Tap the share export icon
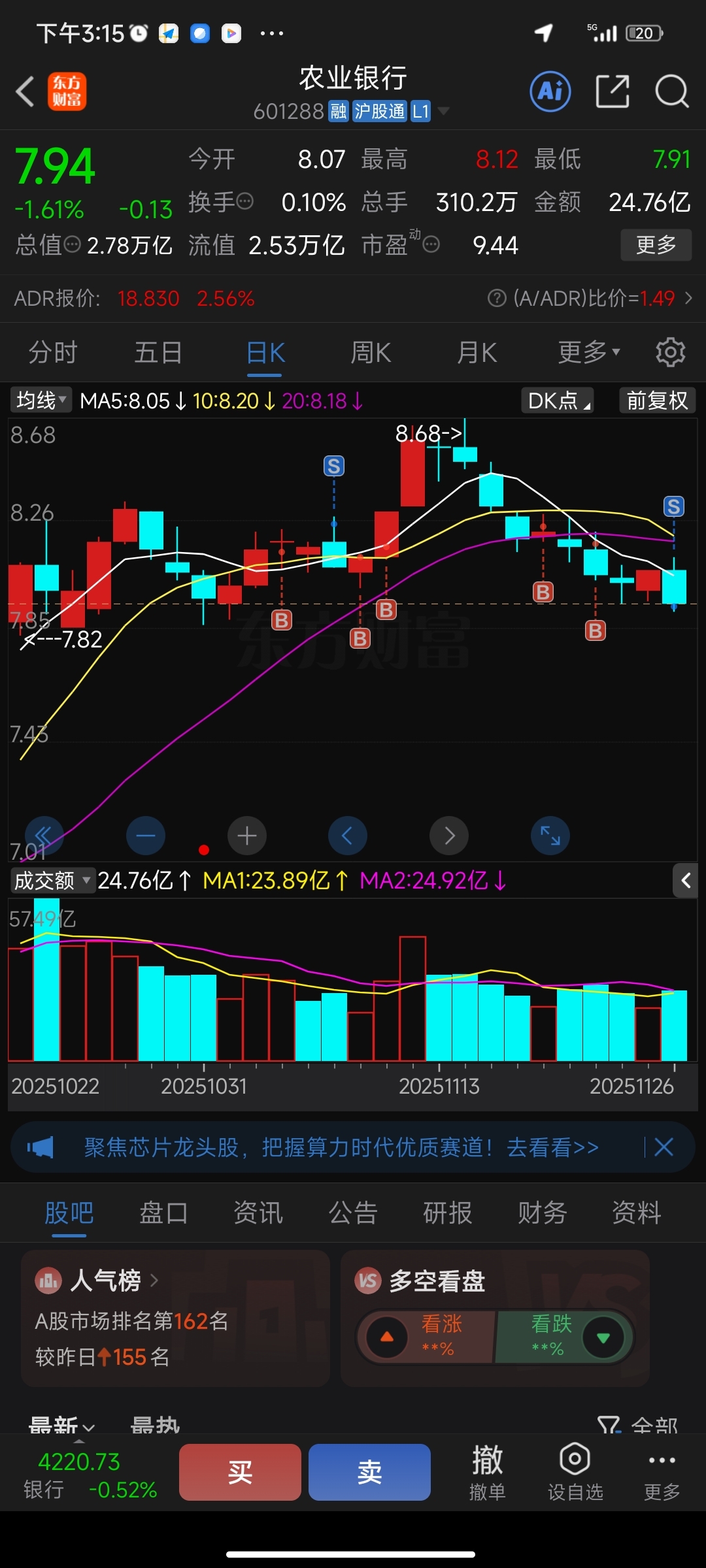The height and width of the screenshot is (1568, 706). pyautogui.click(x=613, y=91)
